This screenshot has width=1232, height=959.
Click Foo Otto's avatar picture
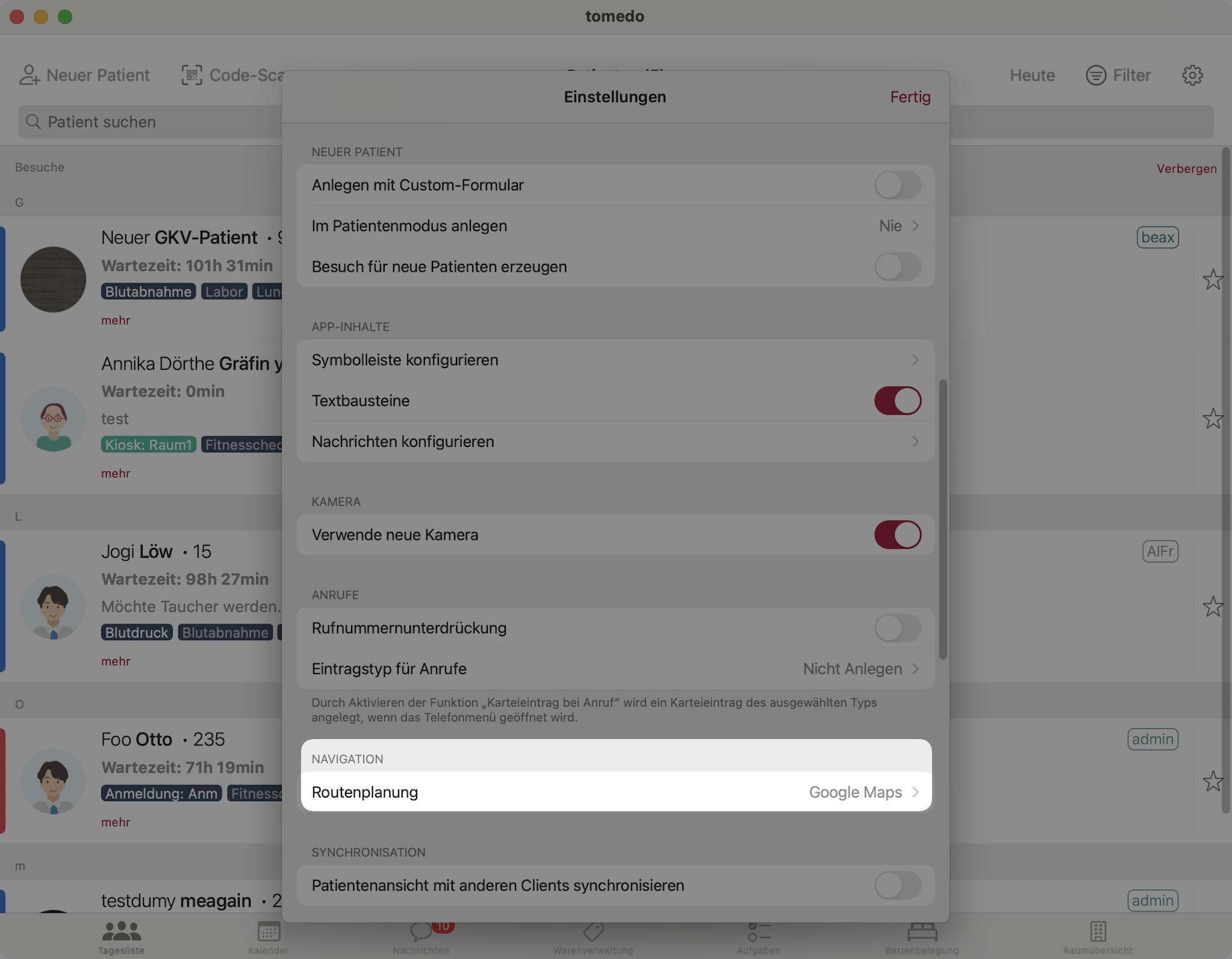pos(54,781)
